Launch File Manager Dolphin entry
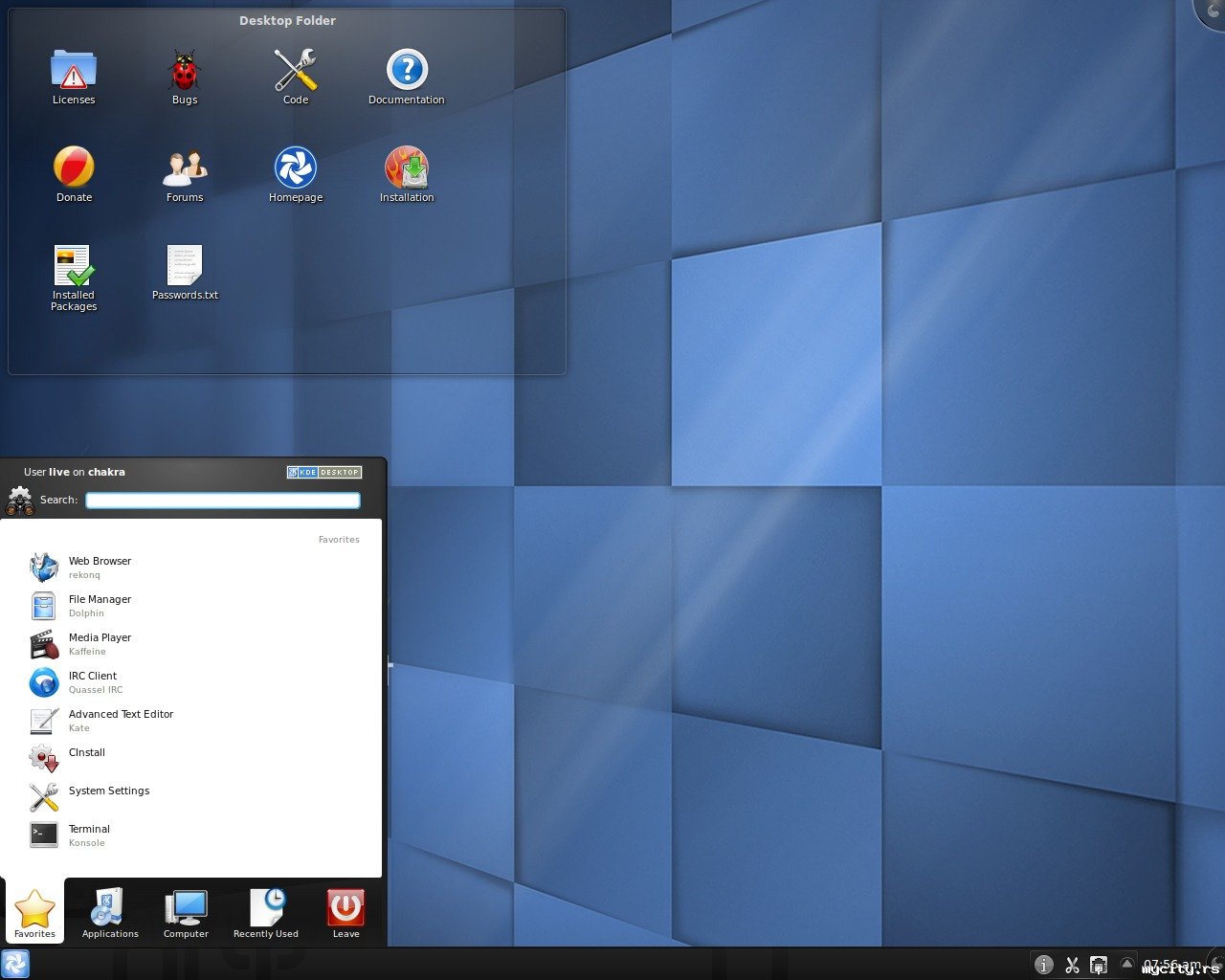The width and height of the screenshot is (1225, 980). (191, 606)
